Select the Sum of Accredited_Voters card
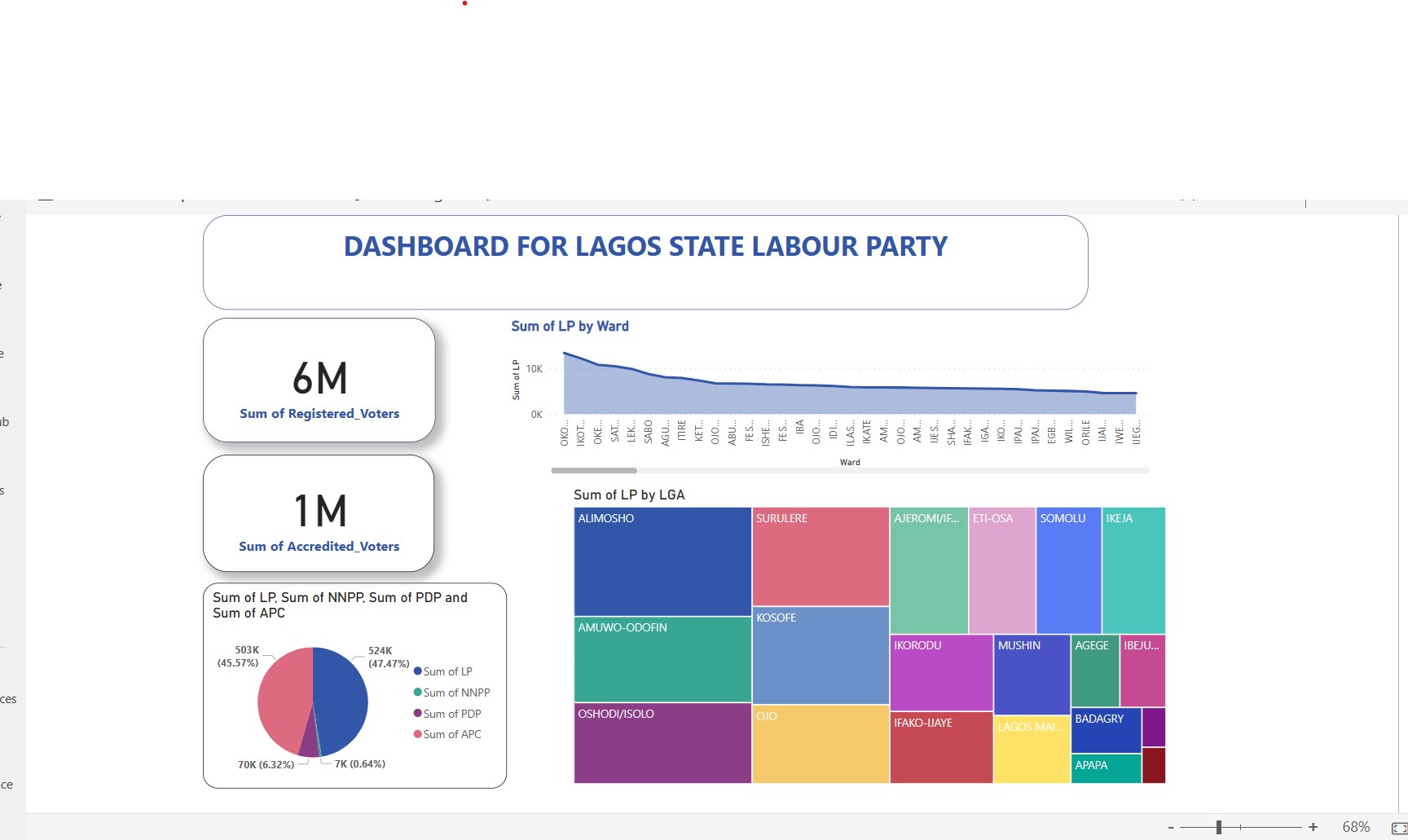 point(319,513)
